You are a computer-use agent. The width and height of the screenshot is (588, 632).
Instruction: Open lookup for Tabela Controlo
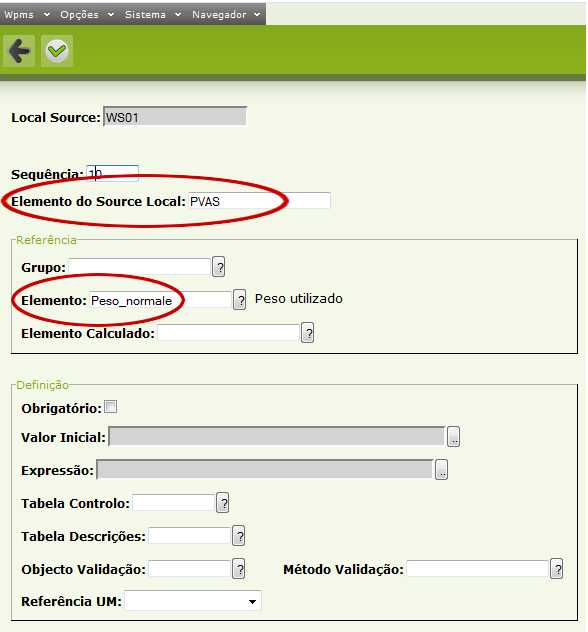point(223,503)
